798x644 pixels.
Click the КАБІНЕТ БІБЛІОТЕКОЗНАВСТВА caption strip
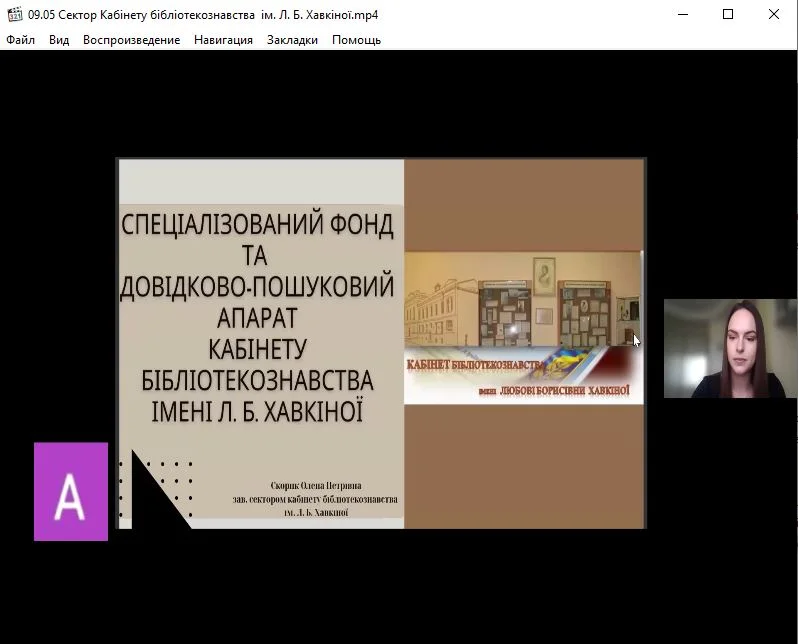pos(522,375)
